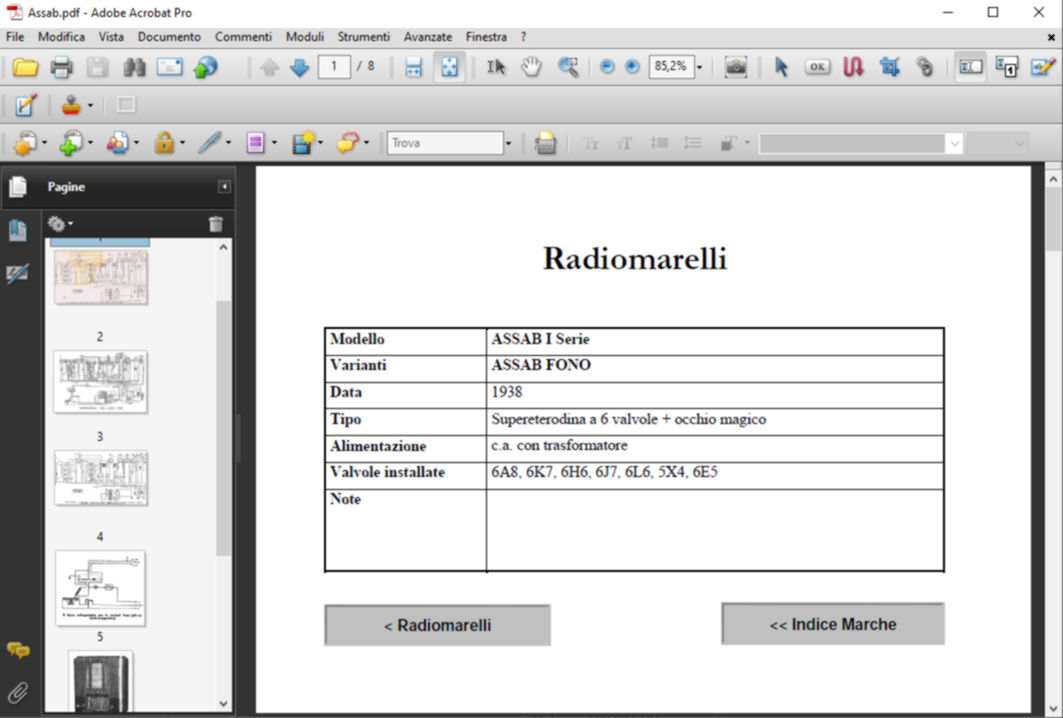Image resolution: width=1063 pixels, height=718 pixels.
Task: Click the Sticky note pencil icon
Action: point(25,105)
